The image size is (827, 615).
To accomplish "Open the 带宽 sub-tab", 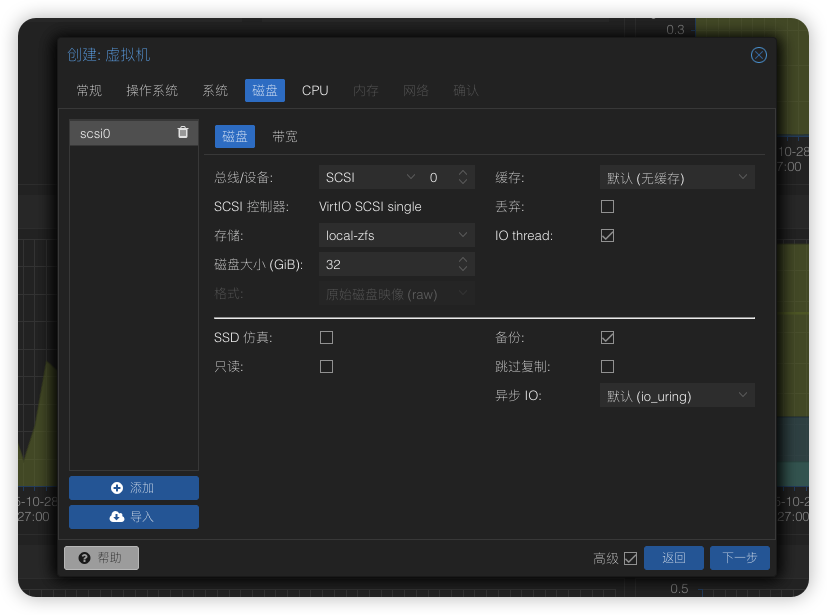I will point(285,137).
